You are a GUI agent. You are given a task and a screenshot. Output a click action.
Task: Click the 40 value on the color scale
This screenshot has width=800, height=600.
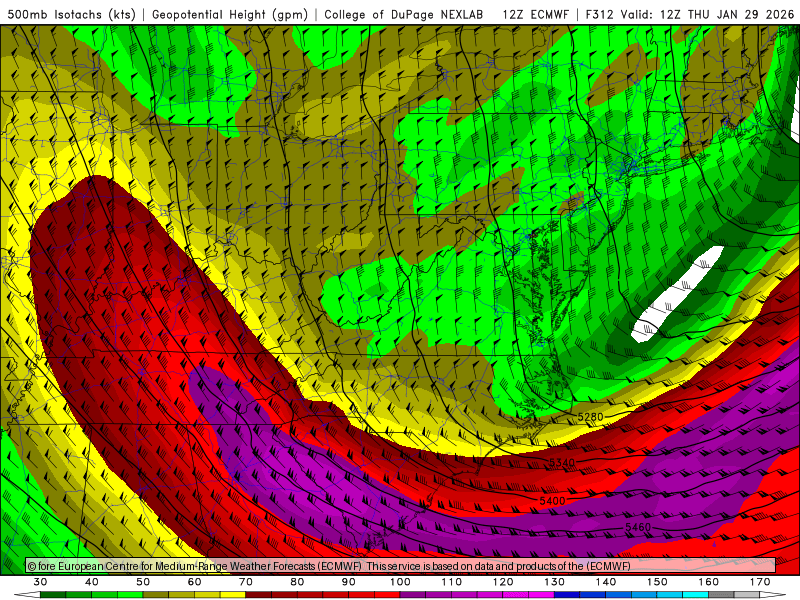click(91, 582)
